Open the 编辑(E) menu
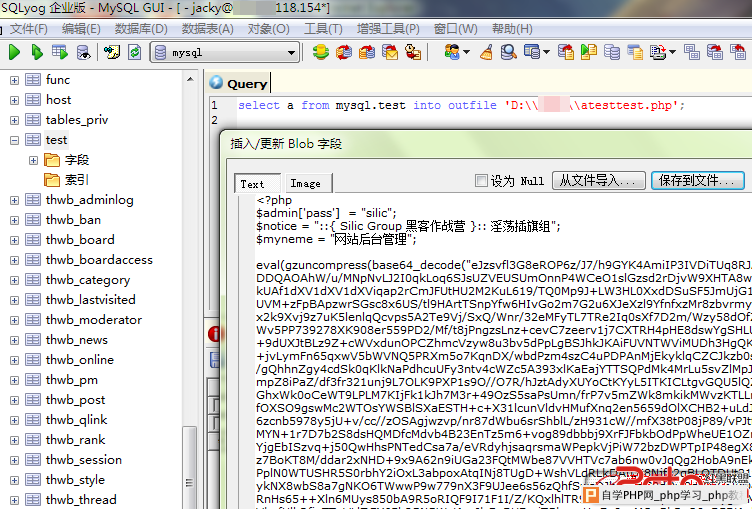This screenshot has height=509, width=752. click(x=81, y=29)
